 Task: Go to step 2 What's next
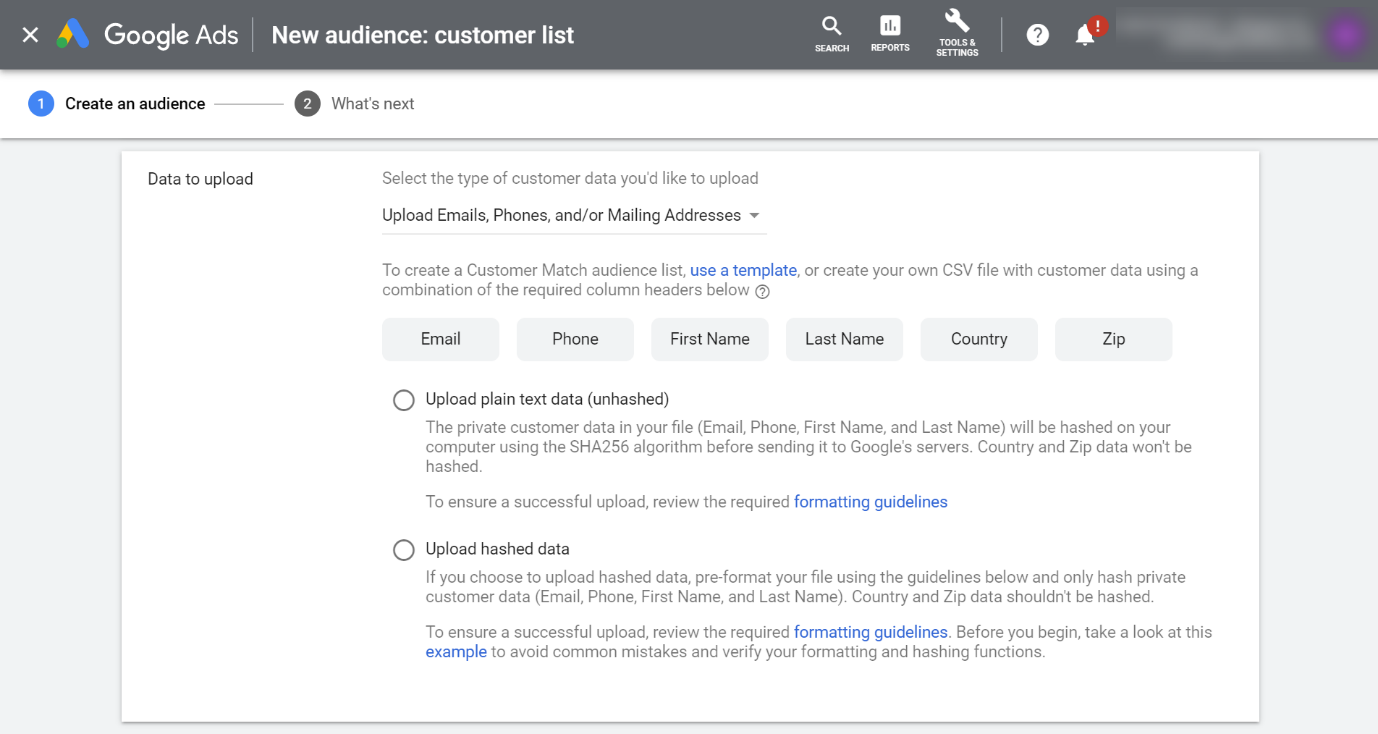click(x=355, y=104)
